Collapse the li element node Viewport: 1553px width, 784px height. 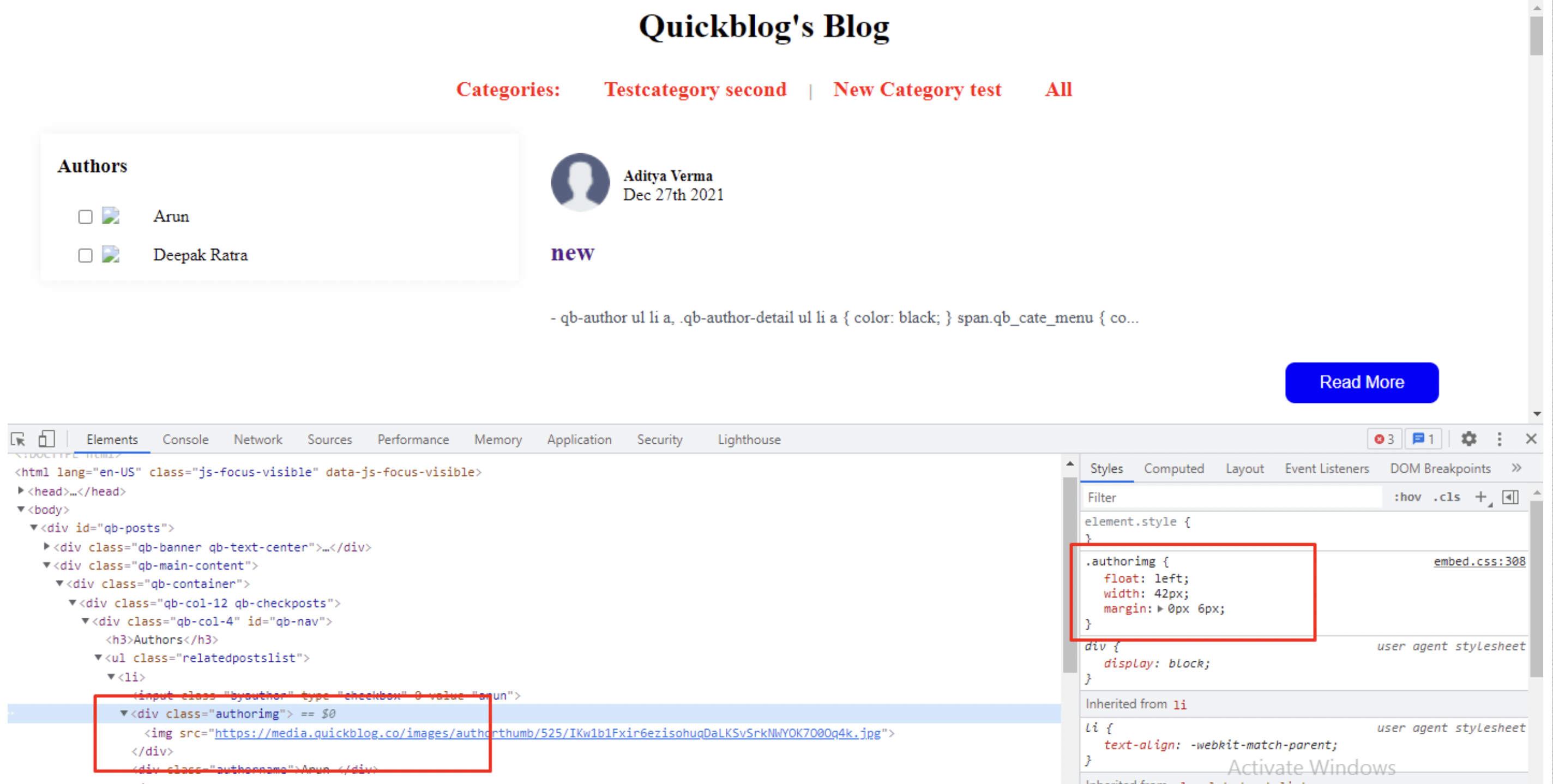pos(112,677)
